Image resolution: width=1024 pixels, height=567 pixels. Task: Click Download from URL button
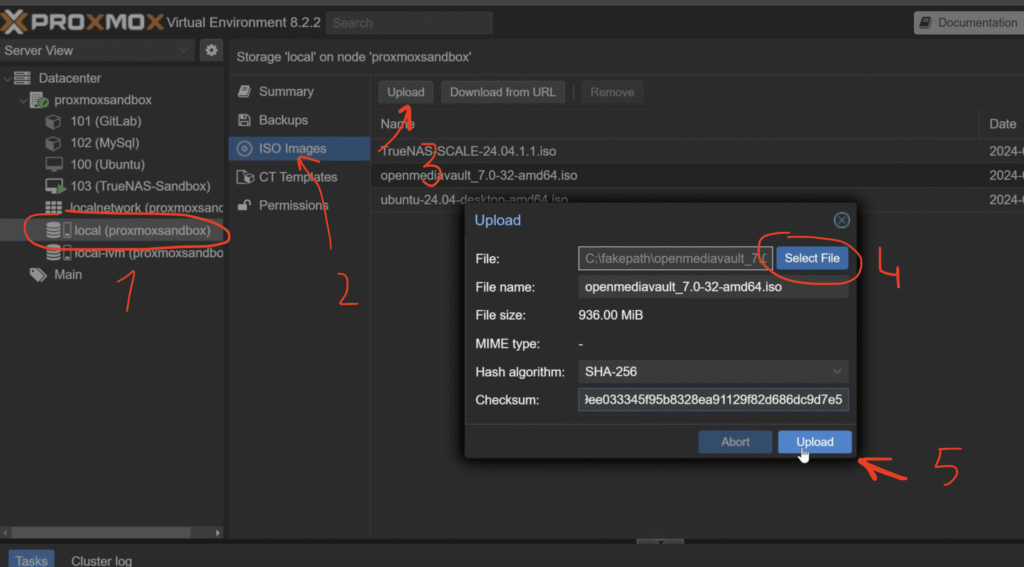tap(503, 92)
